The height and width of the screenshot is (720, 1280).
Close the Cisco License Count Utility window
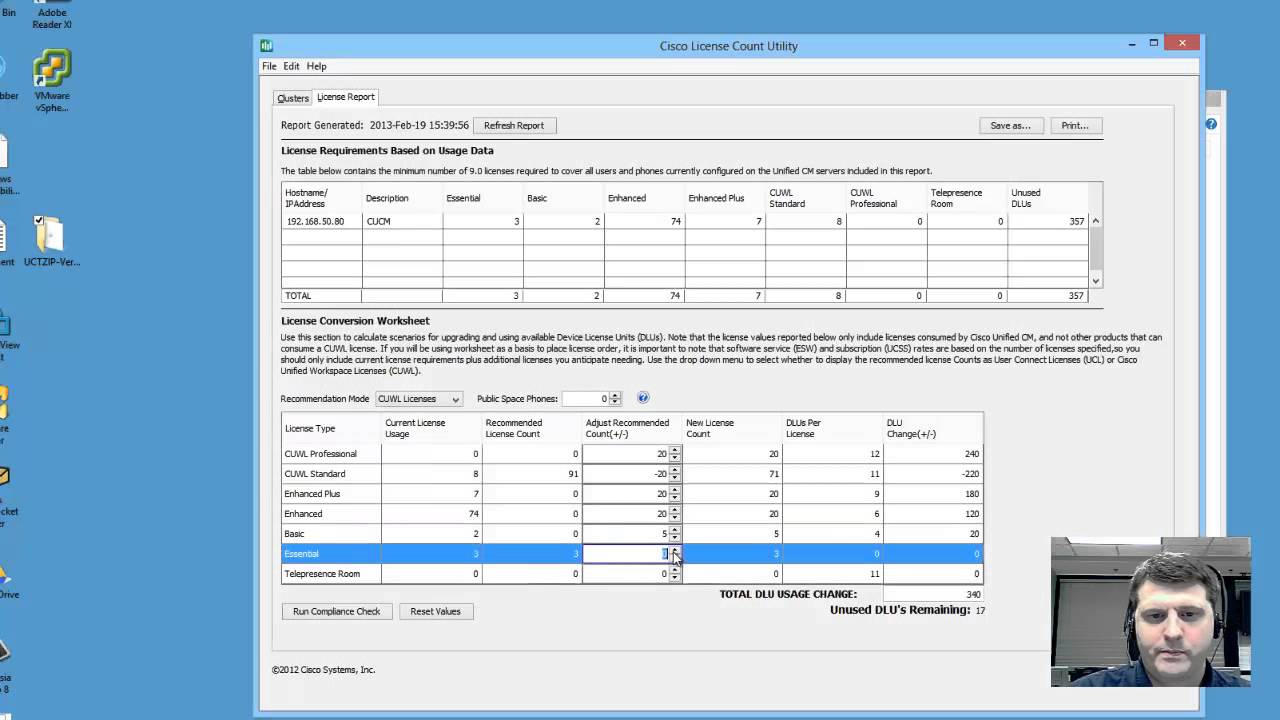[1182, 43]
